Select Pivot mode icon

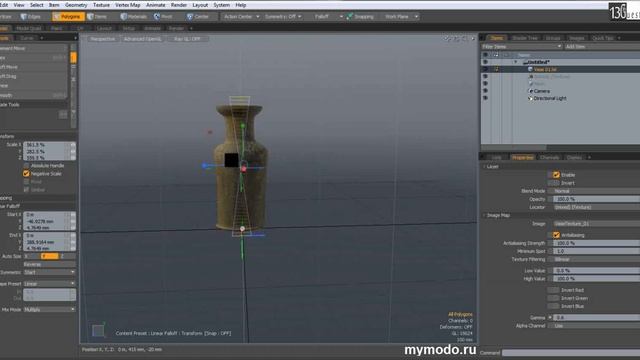click(x=157, y=17)
